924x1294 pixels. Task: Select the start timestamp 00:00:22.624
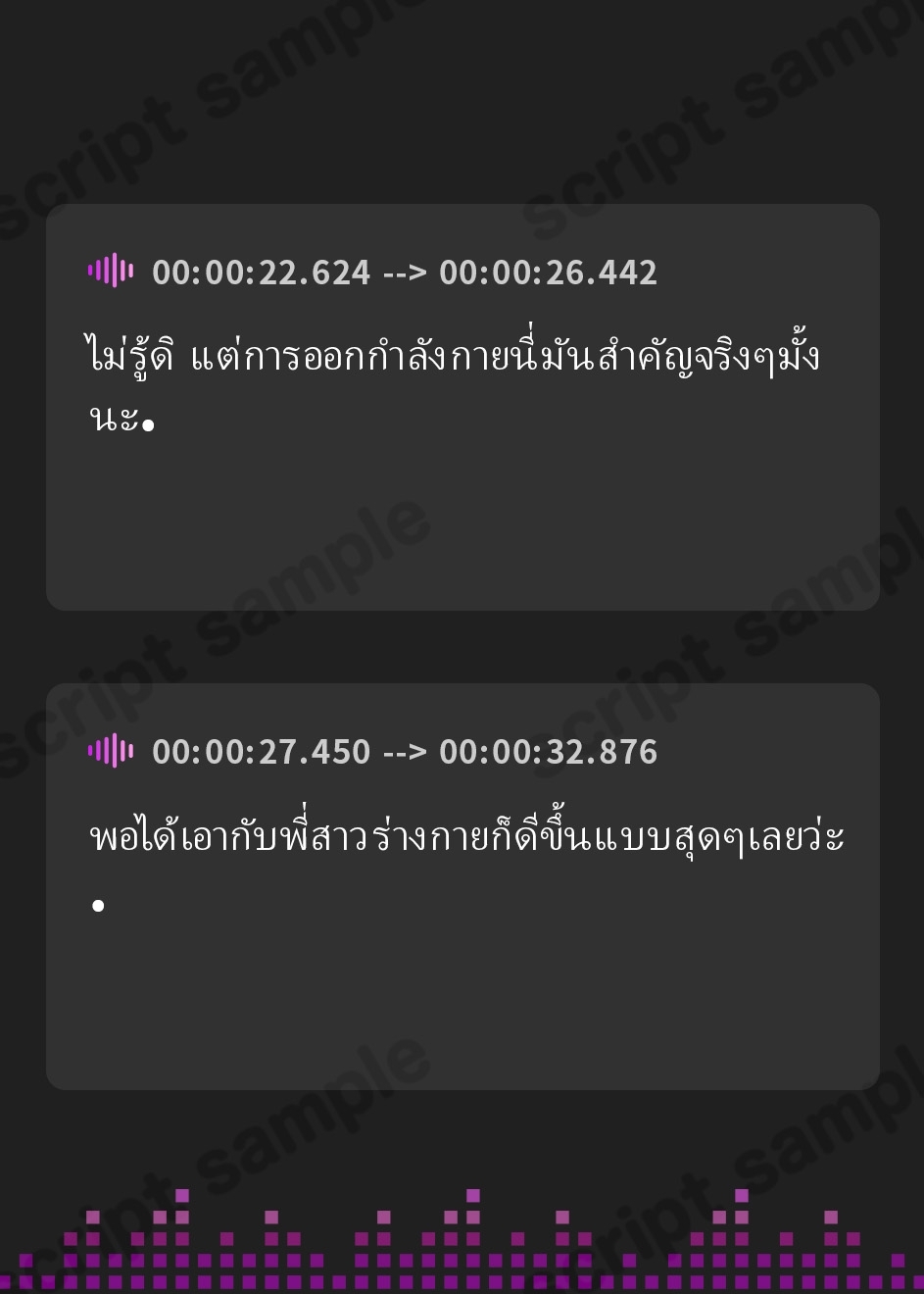262,273
